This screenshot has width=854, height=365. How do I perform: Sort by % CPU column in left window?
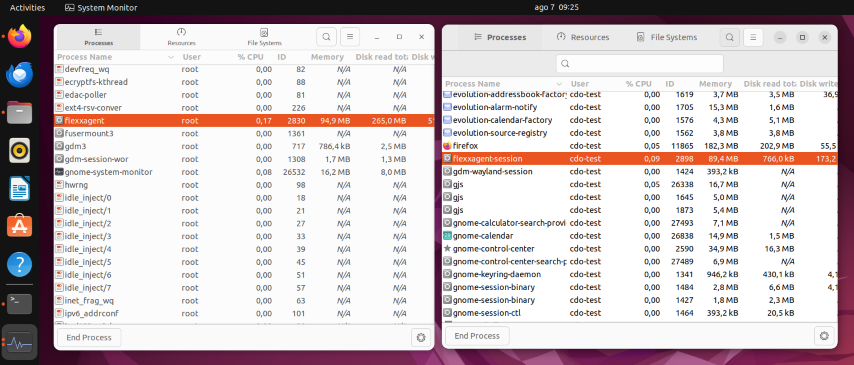(x=252, y=57)
